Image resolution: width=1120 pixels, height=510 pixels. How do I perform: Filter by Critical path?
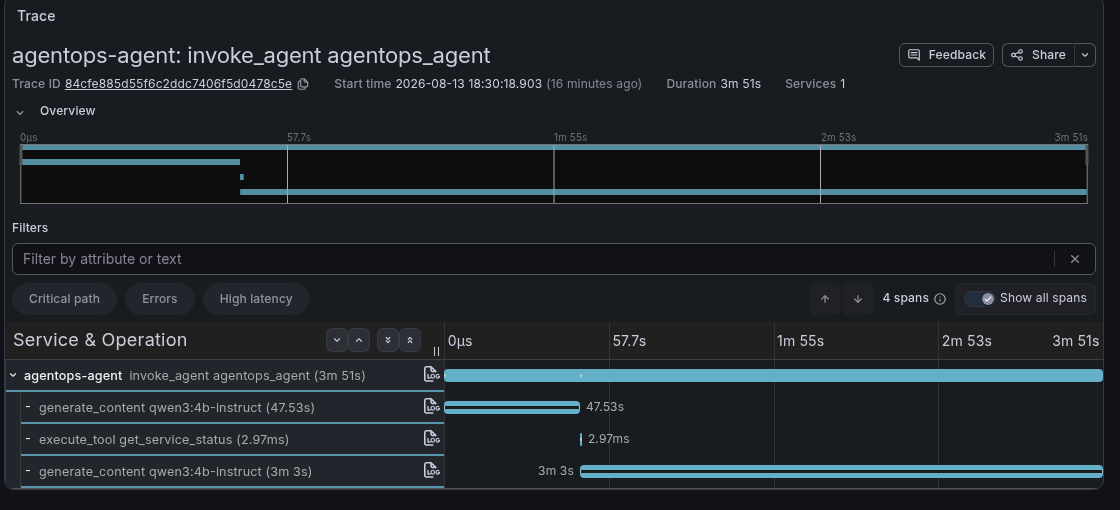[64, 299]
